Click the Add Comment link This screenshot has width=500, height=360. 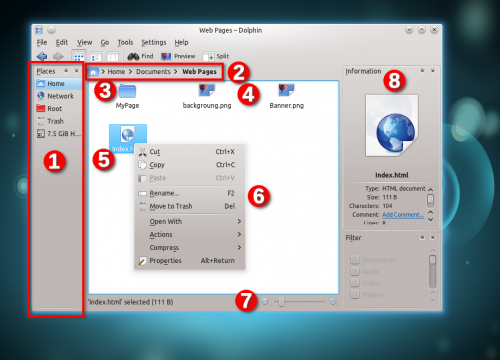point(403,215)
